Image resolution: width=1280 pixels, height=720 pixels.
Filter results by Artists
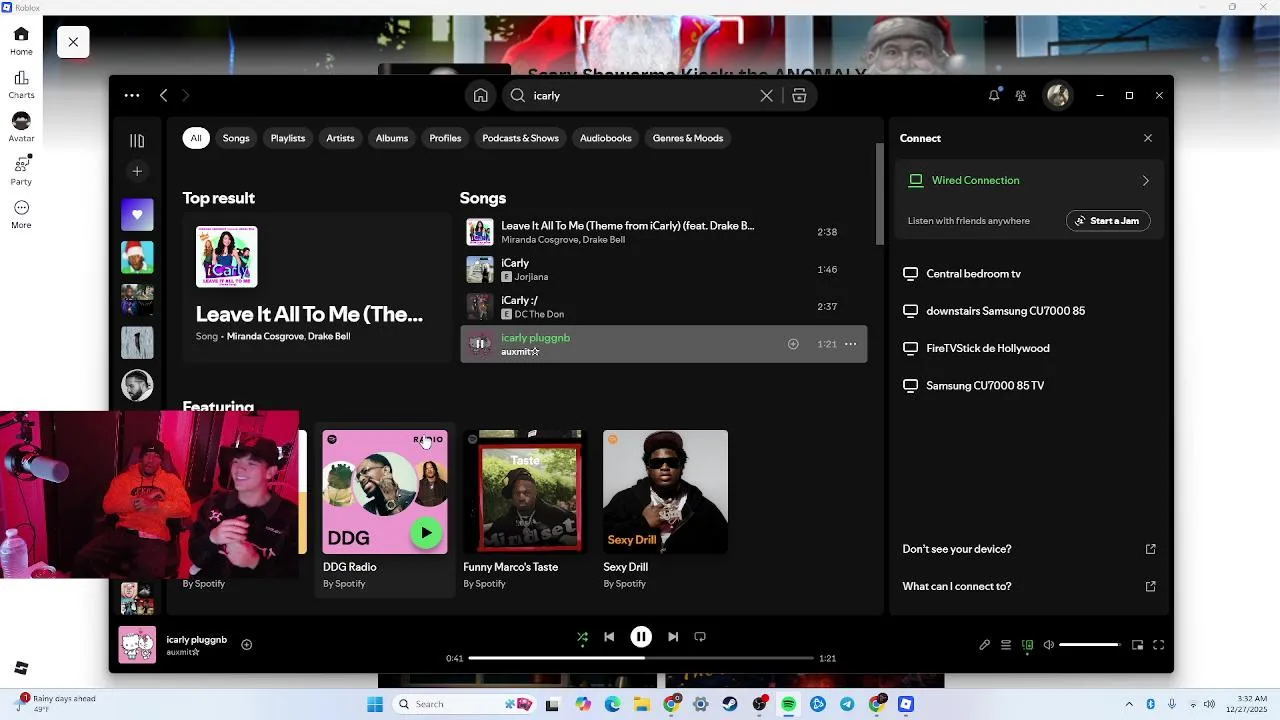[x=340, y=138]
